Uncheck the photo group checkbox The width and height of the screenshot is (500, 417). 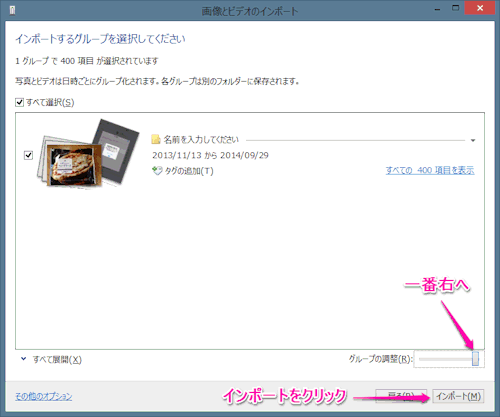[x=28, y=155]
